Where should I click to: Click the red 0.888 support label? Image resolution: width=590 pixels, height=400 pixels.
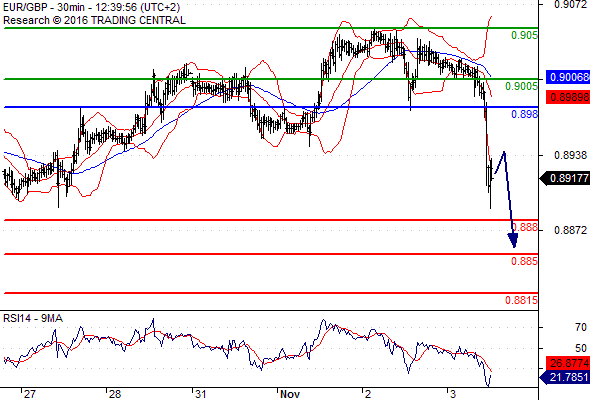point(525,227)
